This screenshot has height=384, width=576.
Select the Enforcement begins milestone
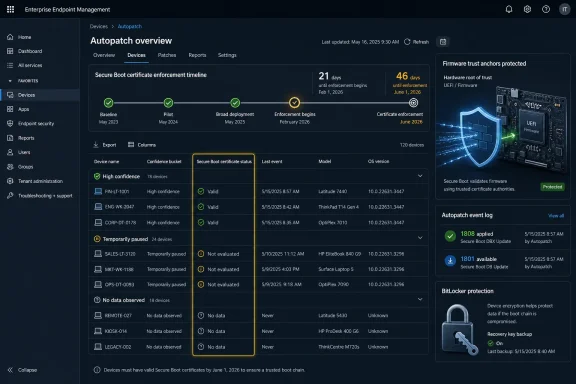(294, 103)
